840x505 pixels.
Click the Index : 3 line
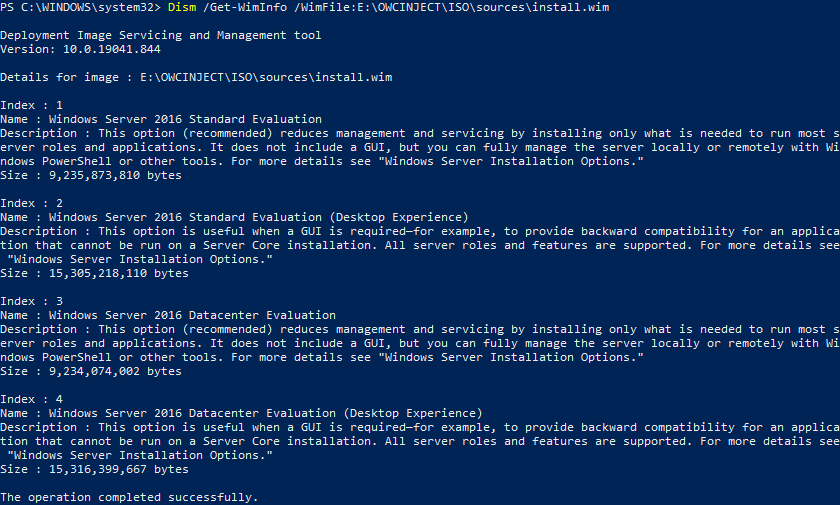coord(32,301)
